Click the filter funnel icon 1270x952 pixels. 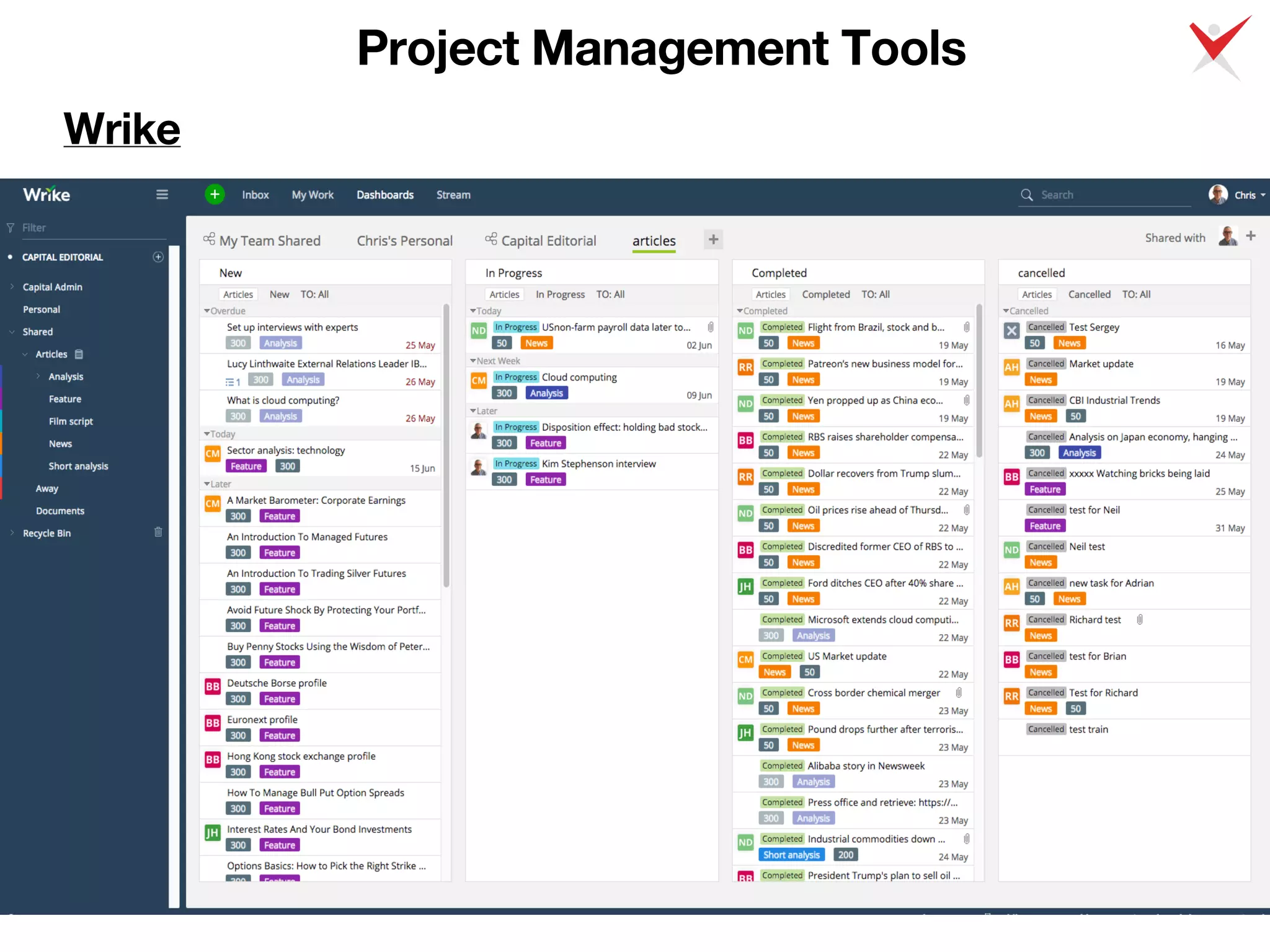(10, 227)
